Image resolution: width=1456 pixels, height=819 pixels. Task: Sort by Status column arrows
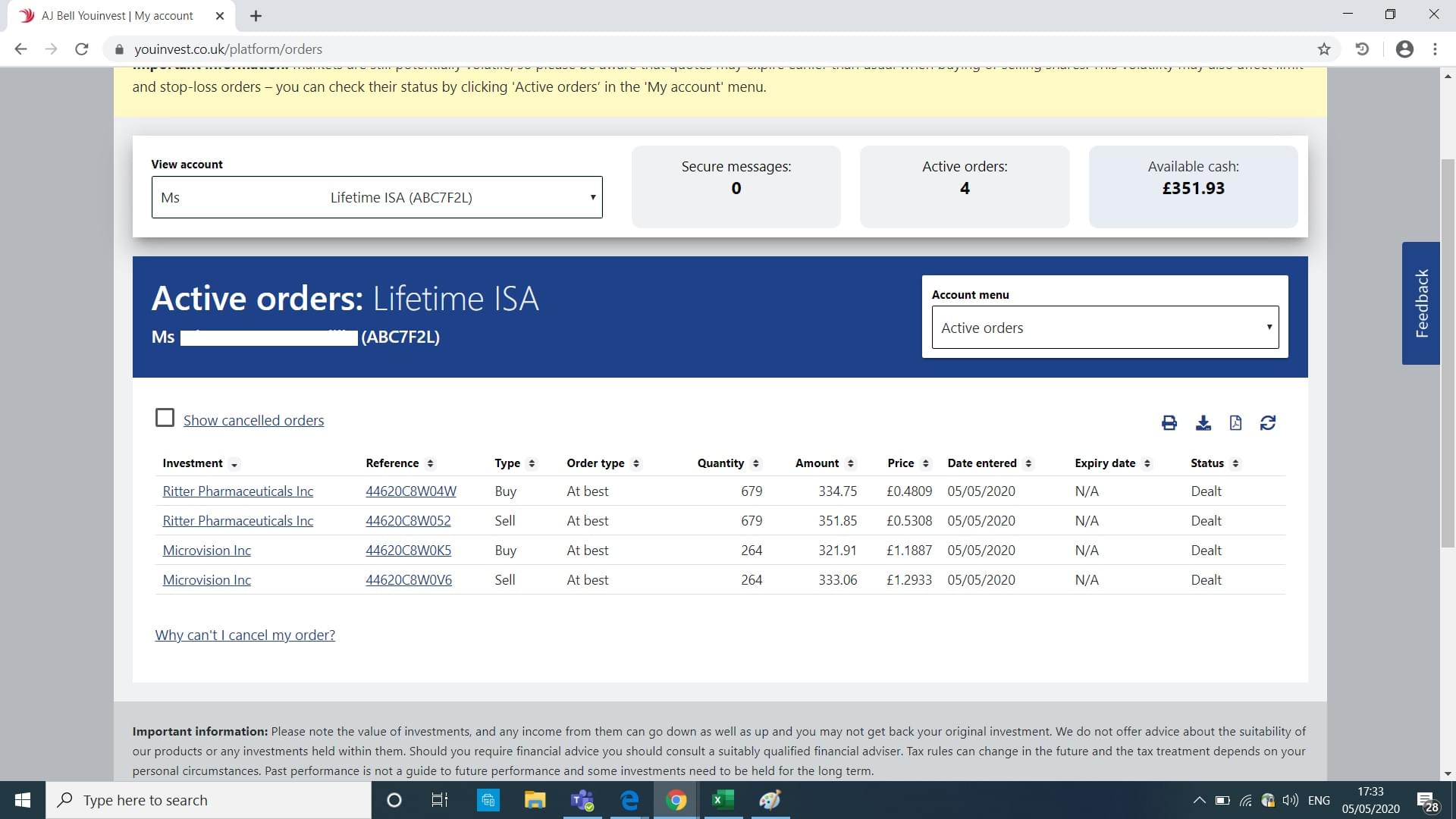pos(1235,463)
